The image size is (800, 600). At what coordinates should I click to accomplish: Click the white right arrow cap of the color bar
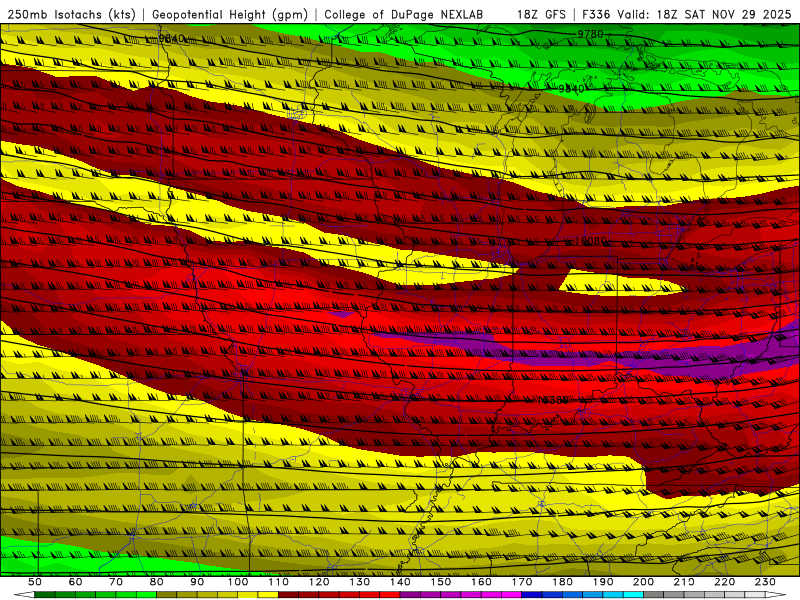(777, 595)
